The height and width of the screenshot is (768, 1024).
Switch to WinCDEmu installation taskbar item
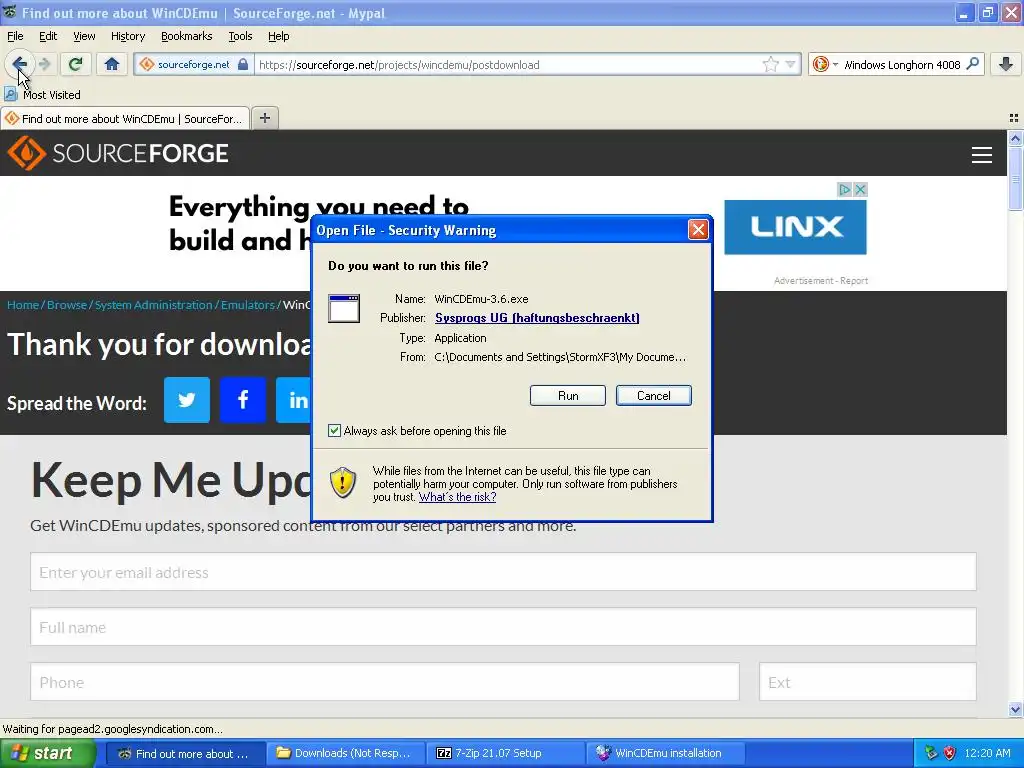665,754
